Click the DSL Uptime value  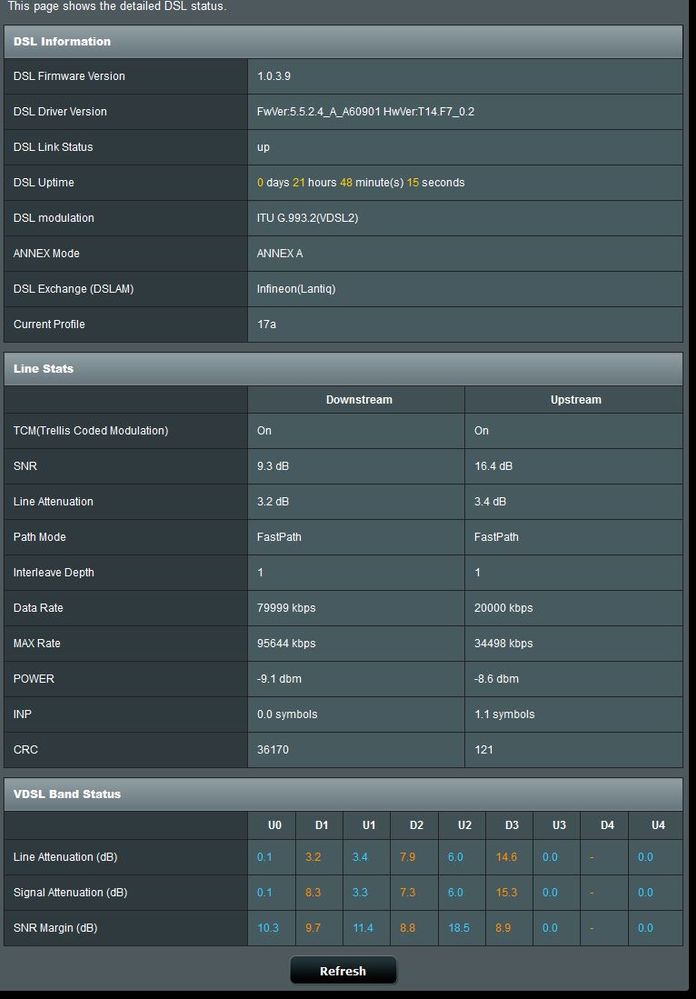click(360, 183)
